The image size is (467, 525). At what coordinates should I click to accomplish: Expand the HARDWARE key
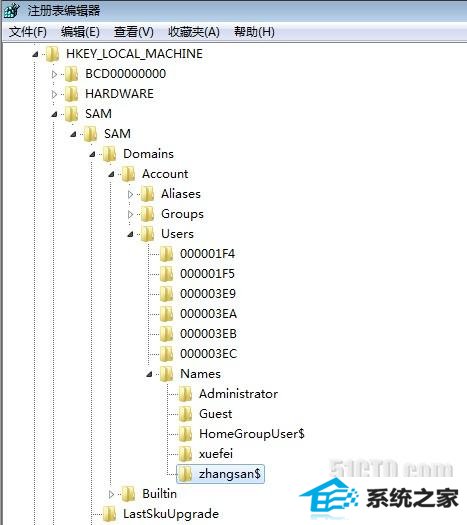pyautogui.click(x=54, y=94)
